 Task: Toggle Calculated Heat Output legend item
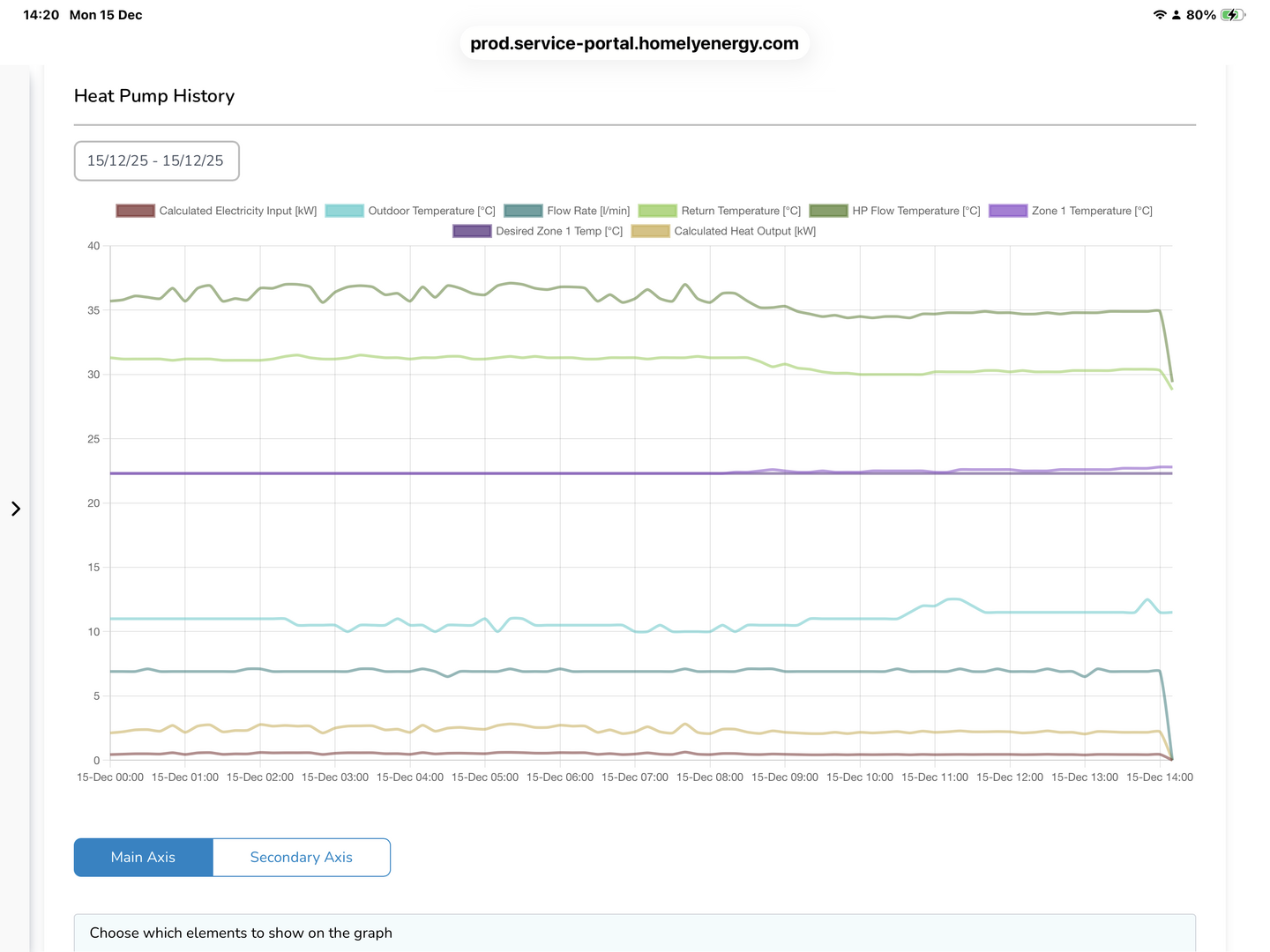point(651,231)
